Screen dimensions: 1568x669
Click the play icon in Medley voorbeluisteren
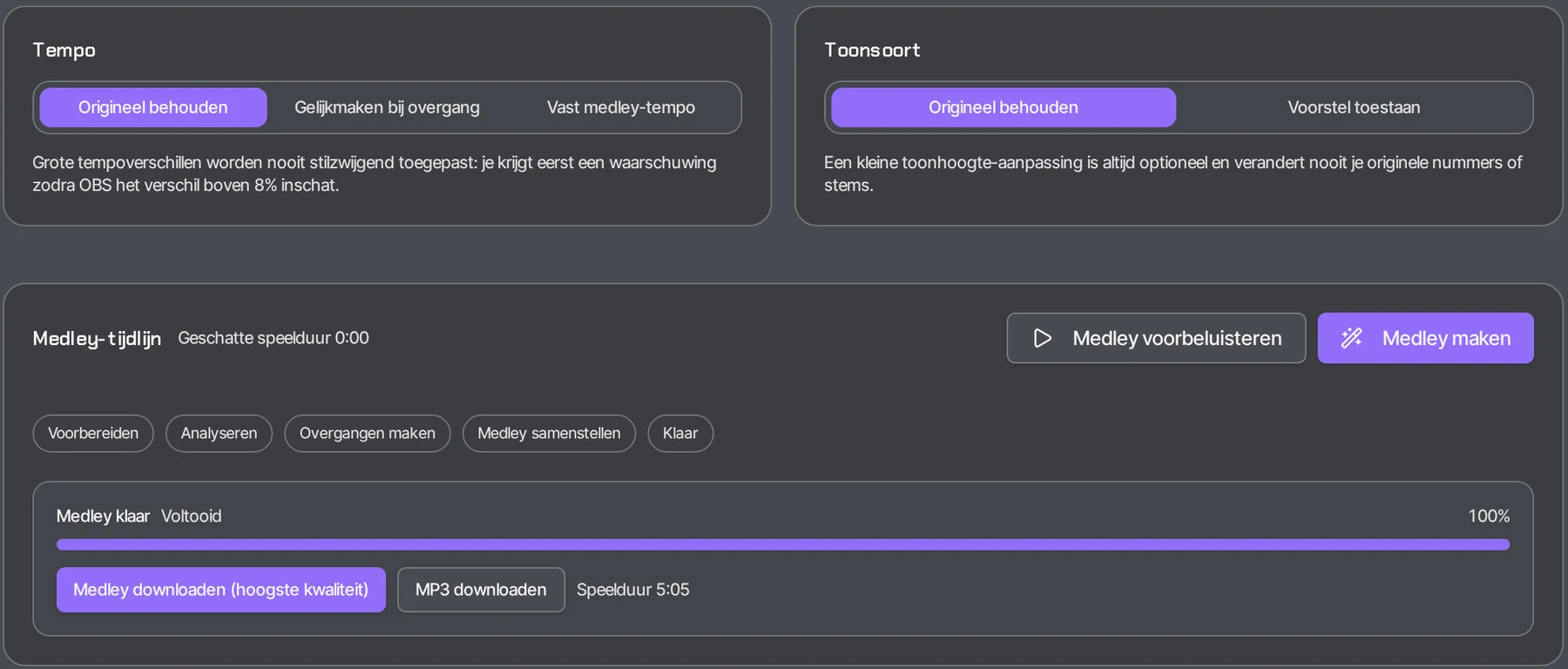point(1042,338)
